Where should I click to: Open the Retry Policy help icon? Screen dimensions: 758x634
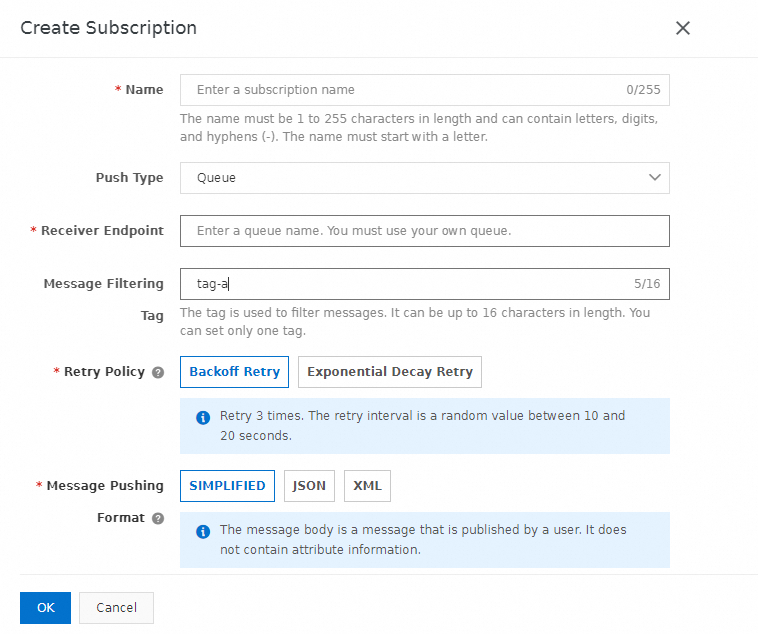click(x=158, y=372)
